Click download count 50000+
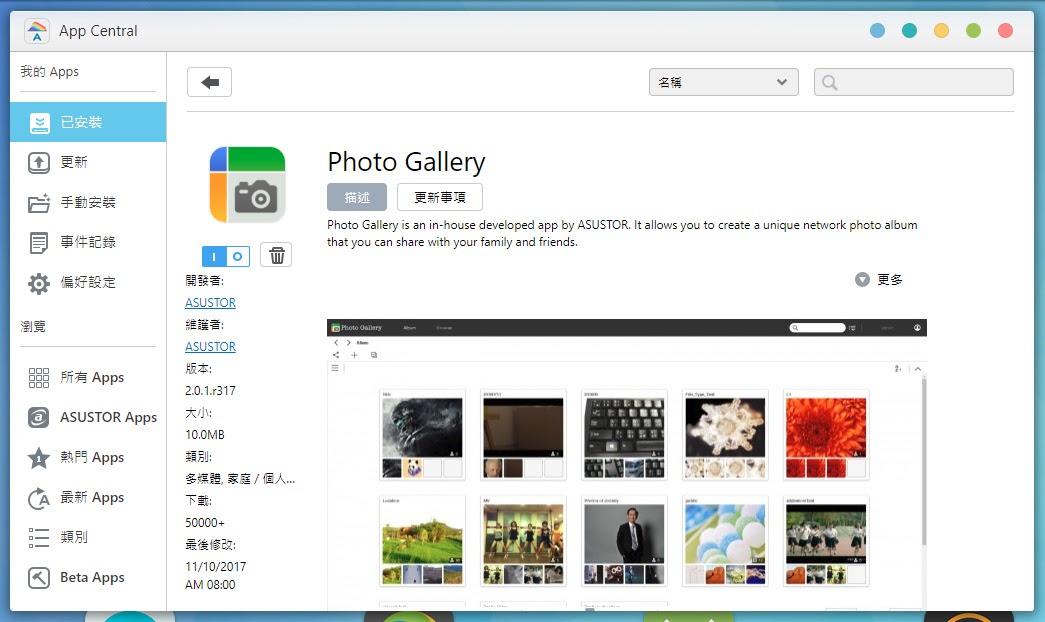 coord(205,523)
